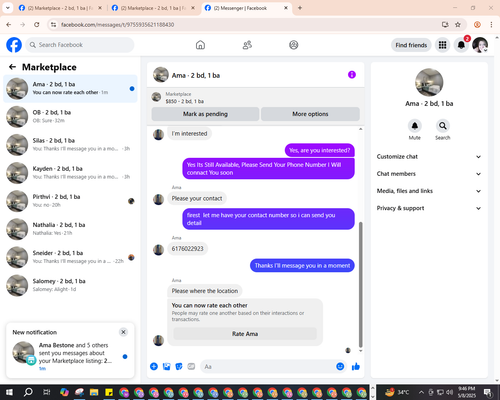Open more actions plus icon

point(154,367)
